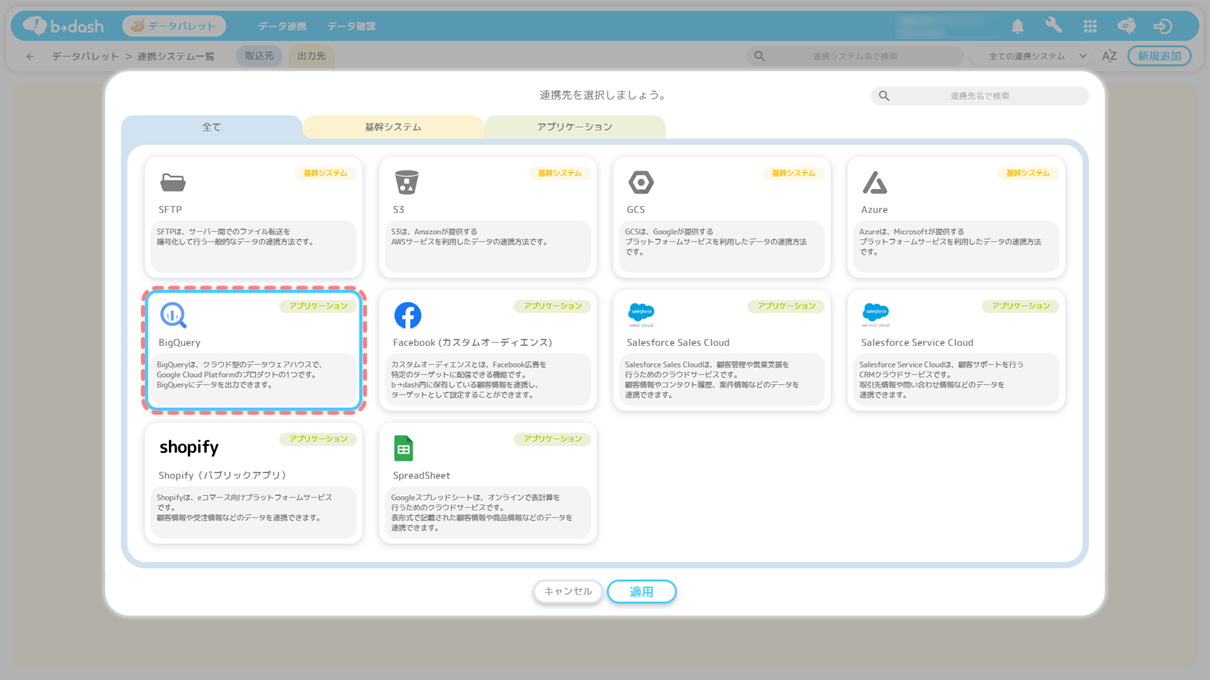This screenshot has width=1210, height=680.
Task: Pick the green SpreadSheet icon
Action: 403,448
